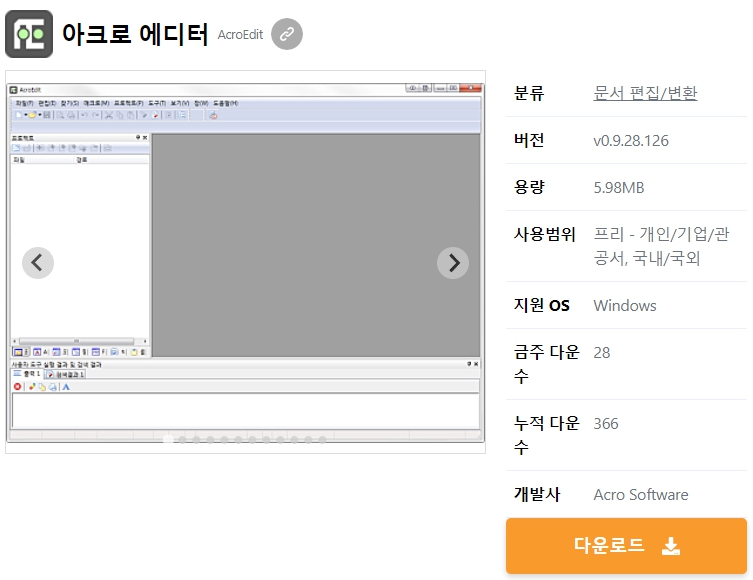Jump to the last carousel dot
Image resolution: width=753 pixels, height=580 pixels.
[x=322, y=439]
